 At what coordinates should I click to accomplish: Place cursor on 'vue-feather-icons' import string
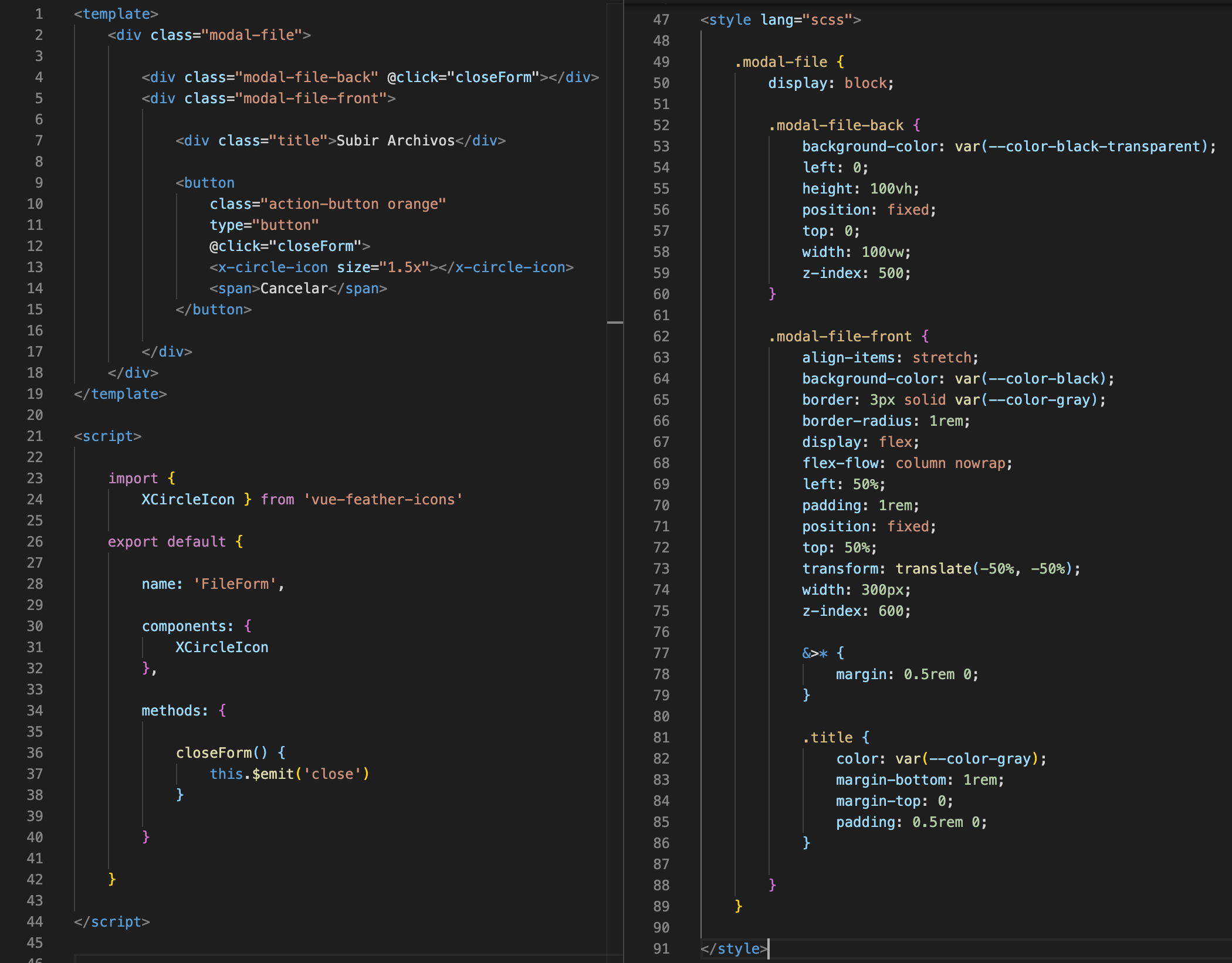coord(383,500)
